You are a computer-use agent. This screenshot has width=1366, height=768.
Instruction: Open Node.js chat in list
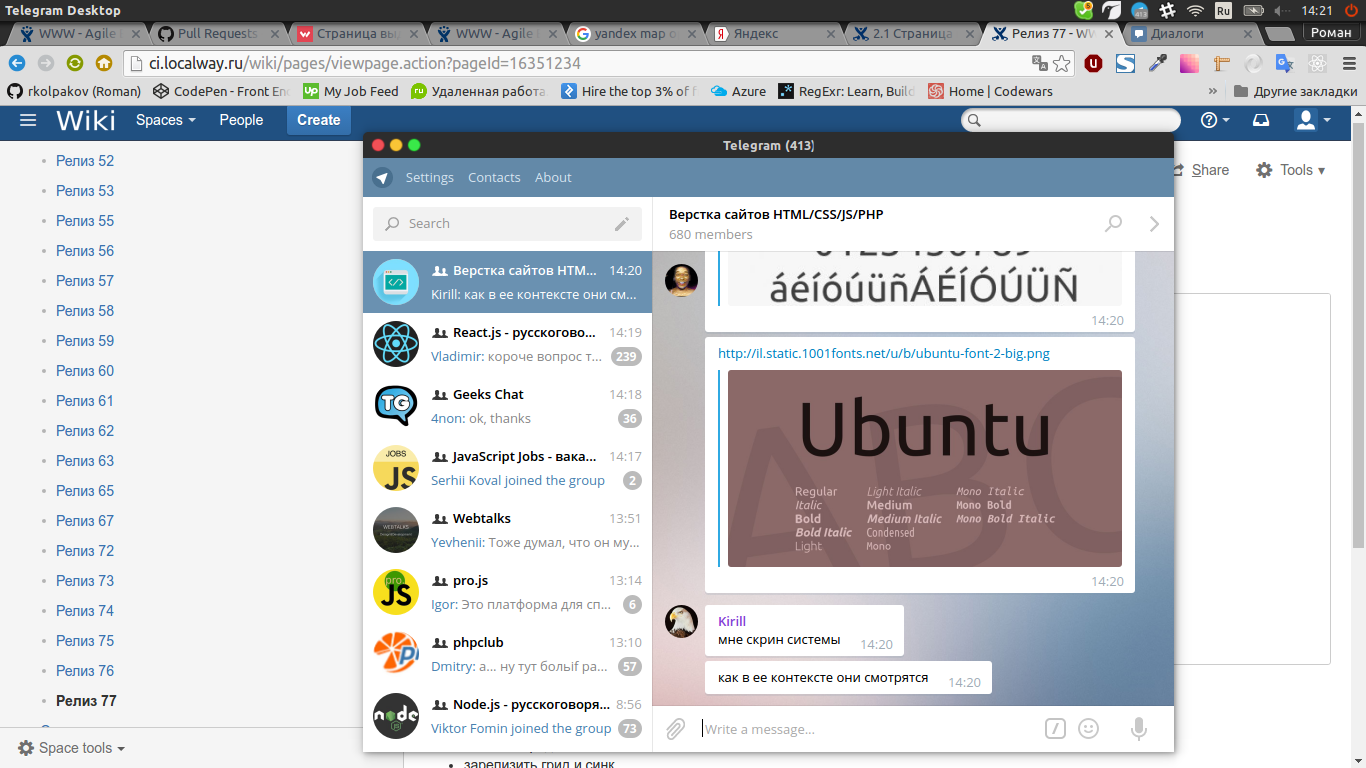click(507, 716)
